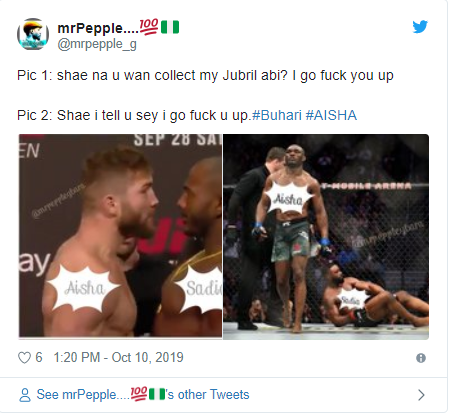Open the mrPepple display name link
Viewport: 450px width, 413px height.
coord(98,28)
